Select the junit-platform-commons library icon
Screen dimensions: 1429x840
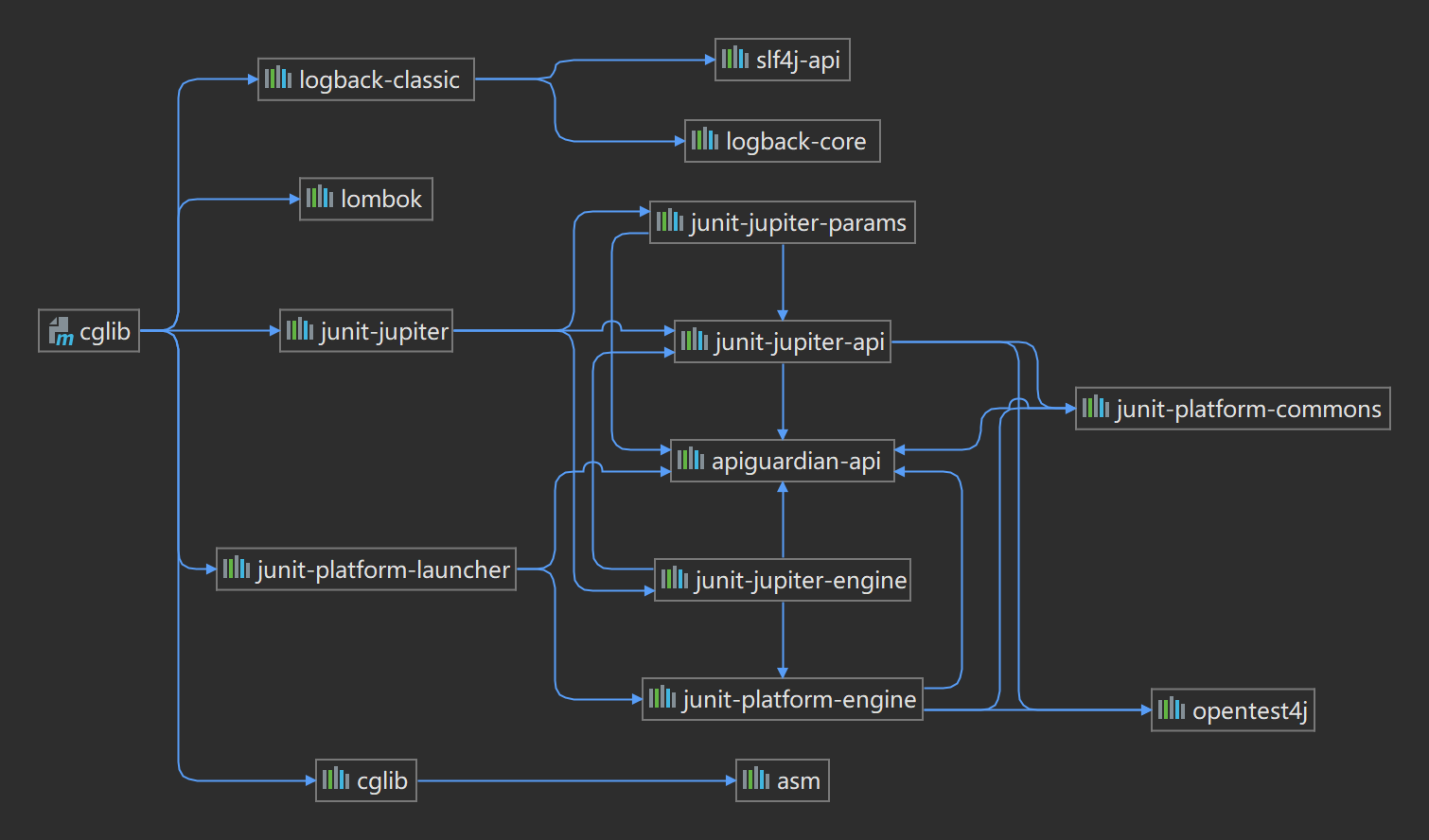tap(1095, 408)
